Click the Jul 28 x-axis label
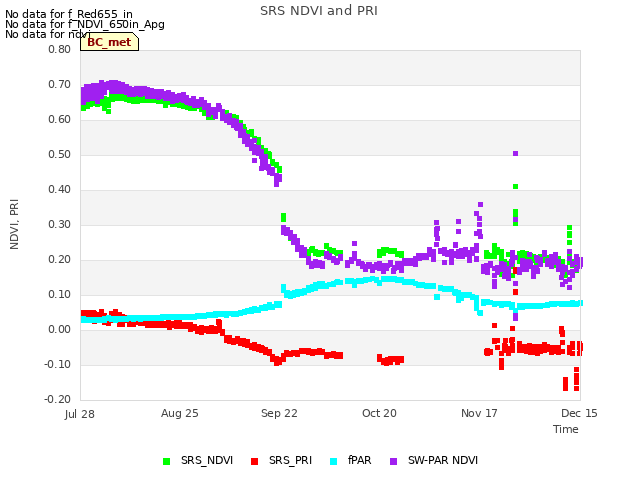Screen dimensions: 640x480 80,414
